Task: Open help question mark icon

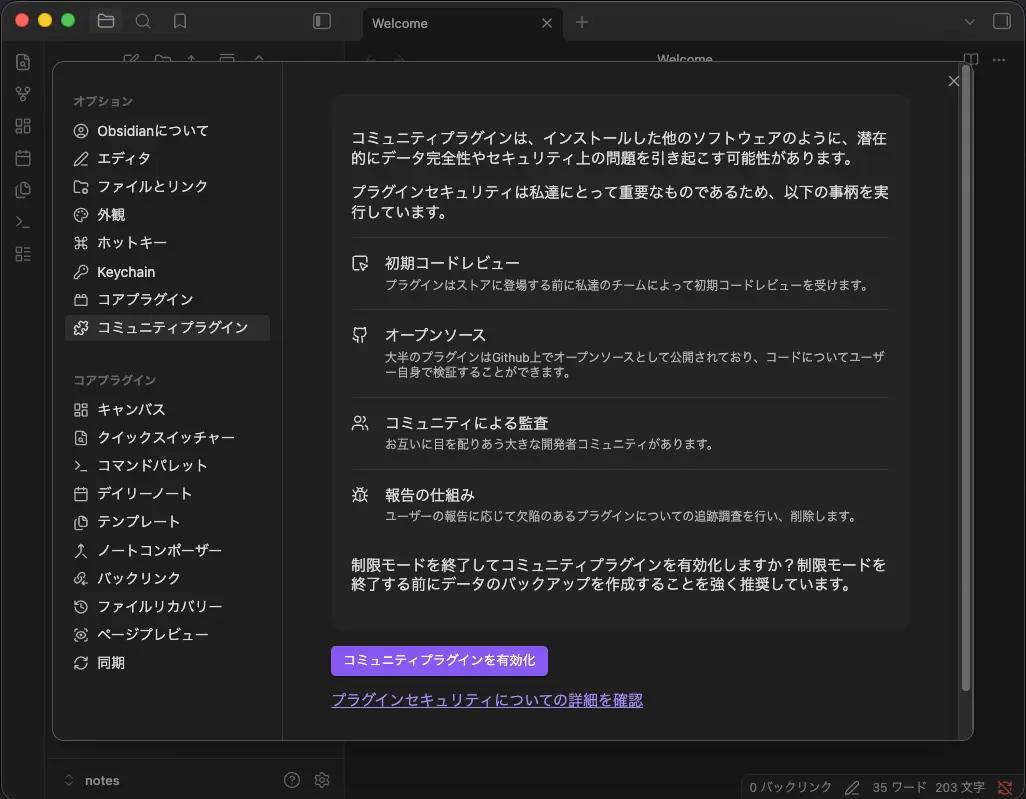Action: [x=292, y=780]
